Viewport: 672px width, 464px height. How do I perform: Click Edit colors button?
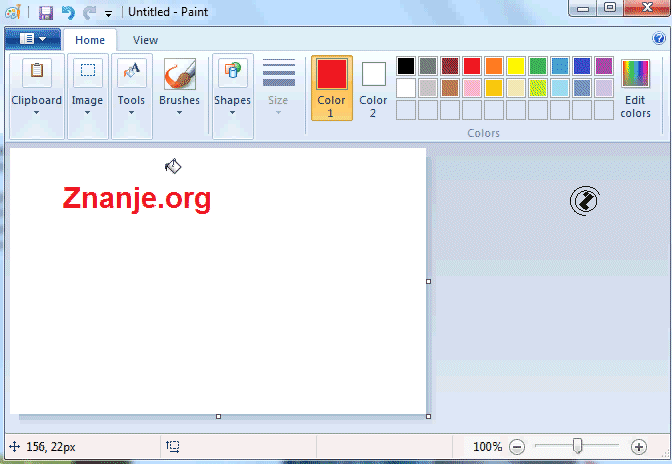[635, 88]
